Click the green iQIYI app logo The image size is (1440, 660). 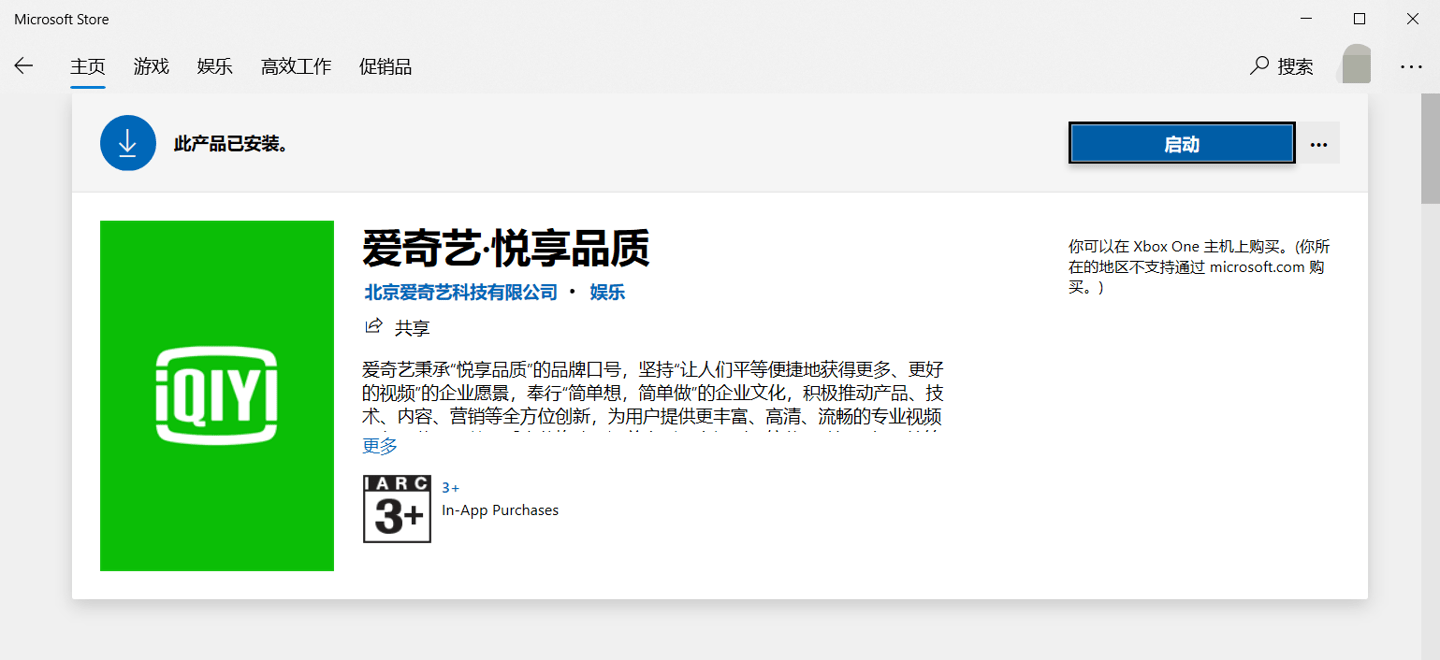217,396
